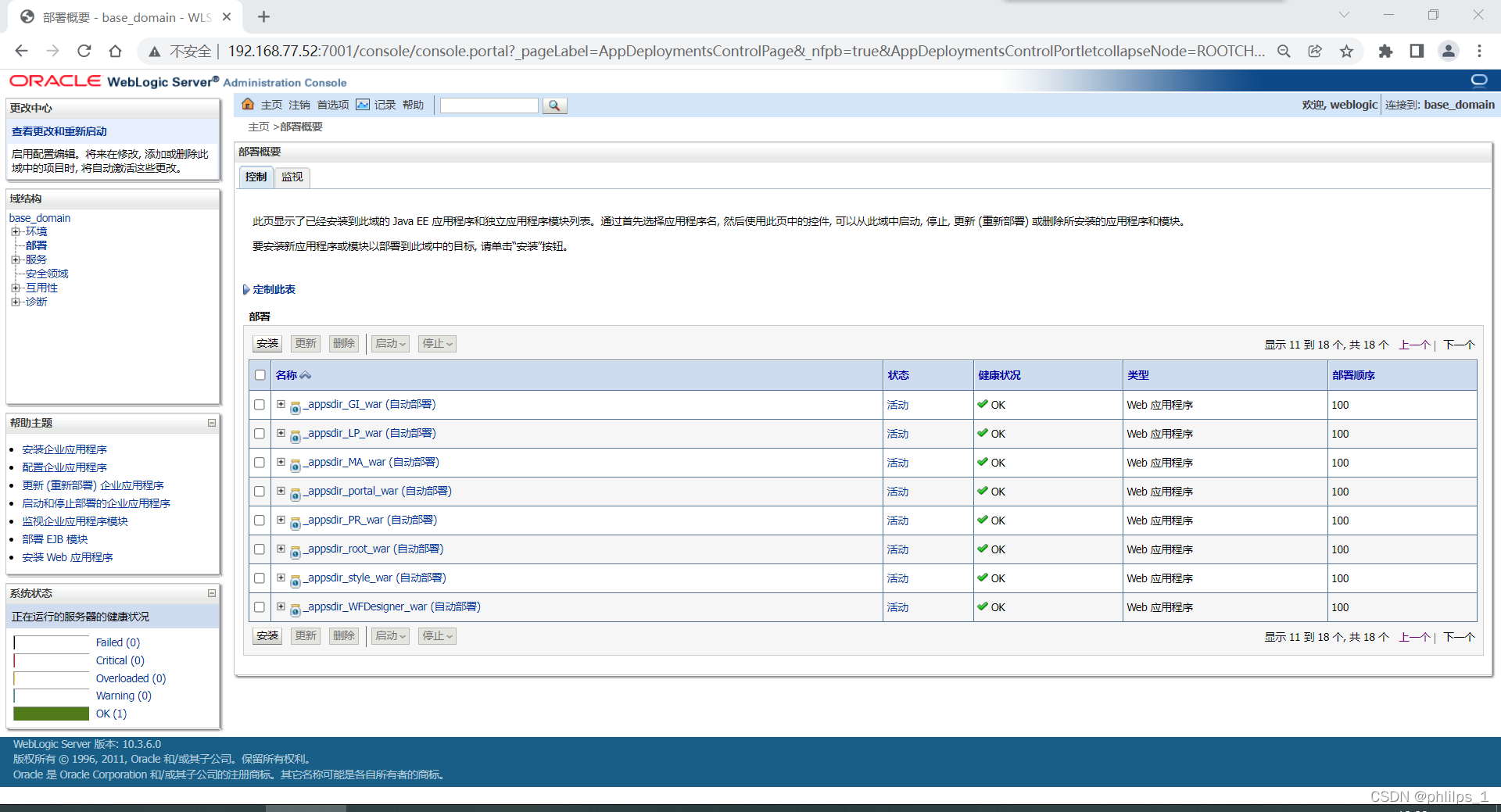This screenshot has height=812, width=1501.
Task: Click the browser back arrow
Action: tap(22, 52)
